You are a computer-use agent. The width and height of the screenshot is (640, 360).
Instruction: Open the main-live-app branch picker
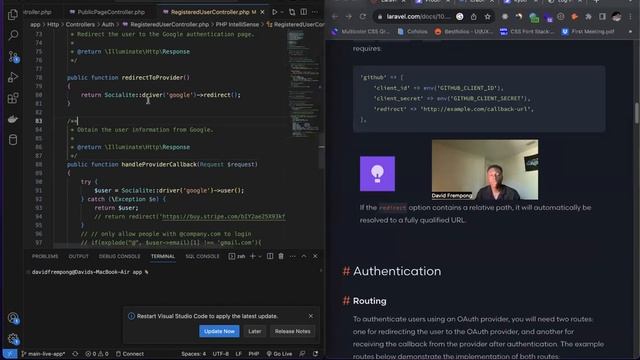coord(43,354)
